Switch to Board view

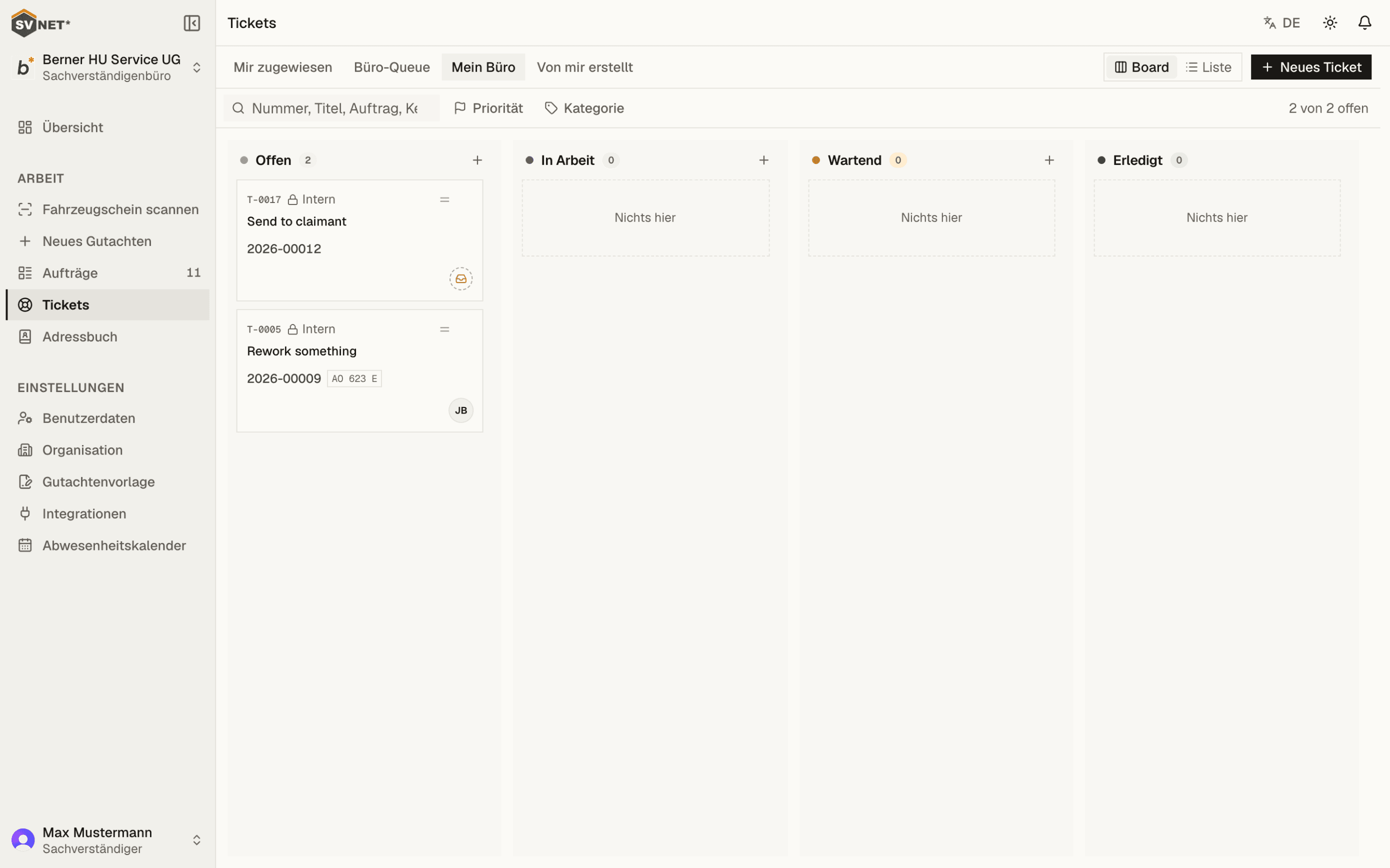pos(1141,67)
